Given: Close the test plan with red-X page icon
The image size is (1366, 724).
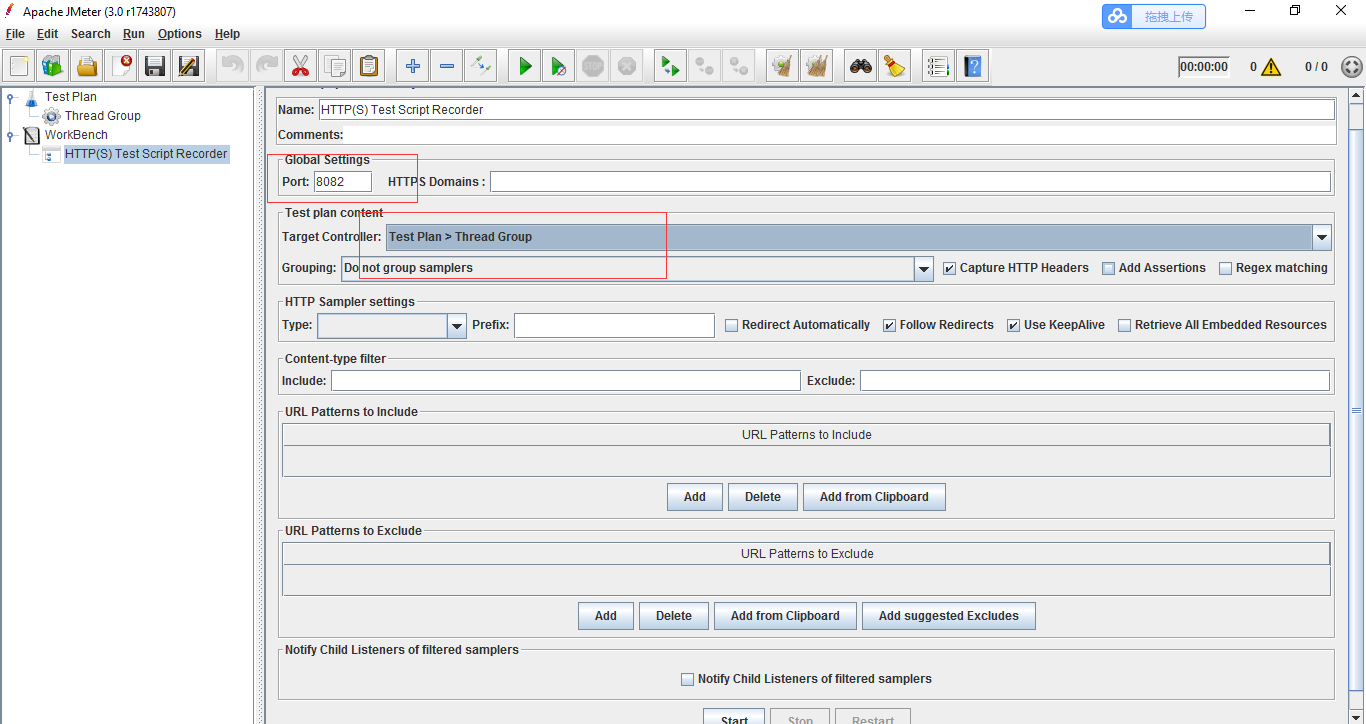Looking at the screenshot, I should pos(121,66).
